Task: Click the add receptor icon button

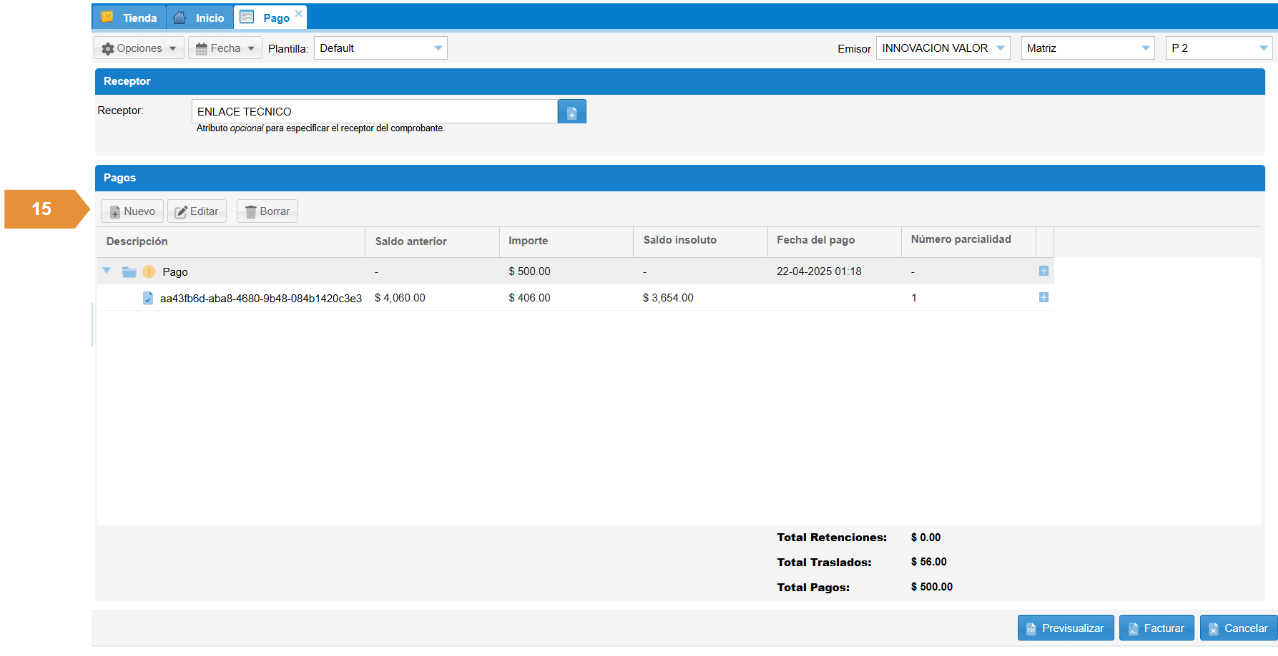Action: coord(572,111)
